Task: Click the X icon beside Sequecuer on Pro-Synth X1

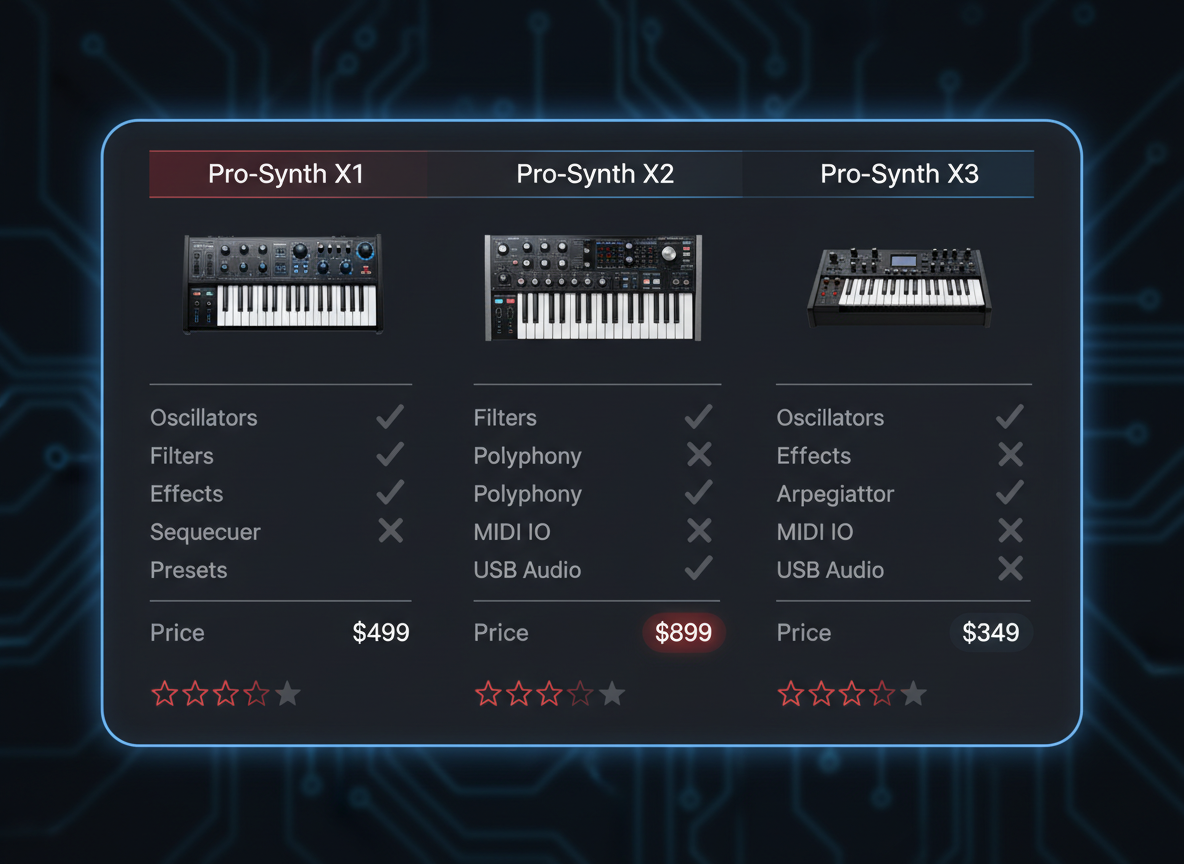Action: (x=389, y=531)
